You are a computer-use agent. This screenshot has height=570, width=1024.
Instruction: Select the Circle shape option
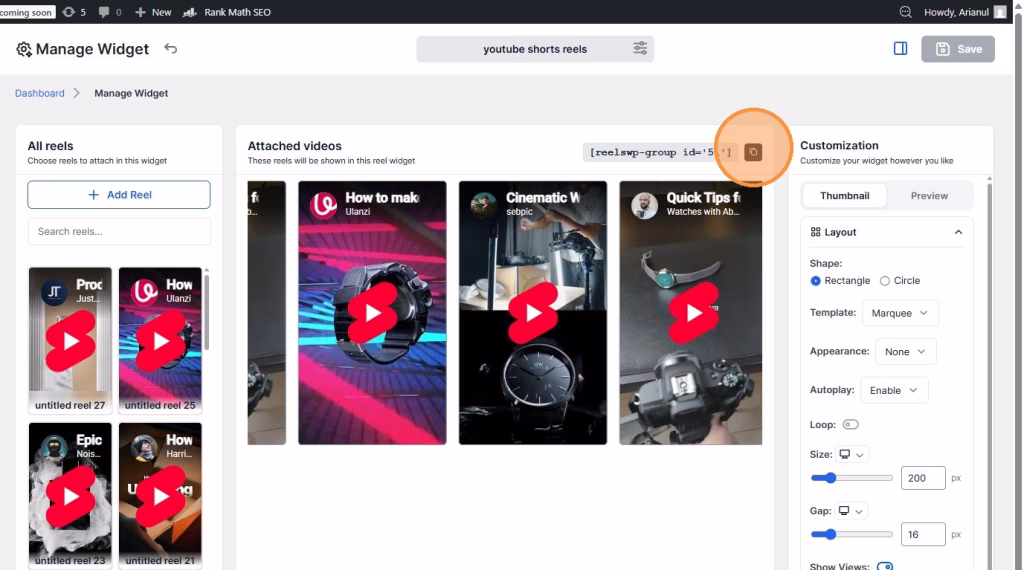tap(884, 281)
